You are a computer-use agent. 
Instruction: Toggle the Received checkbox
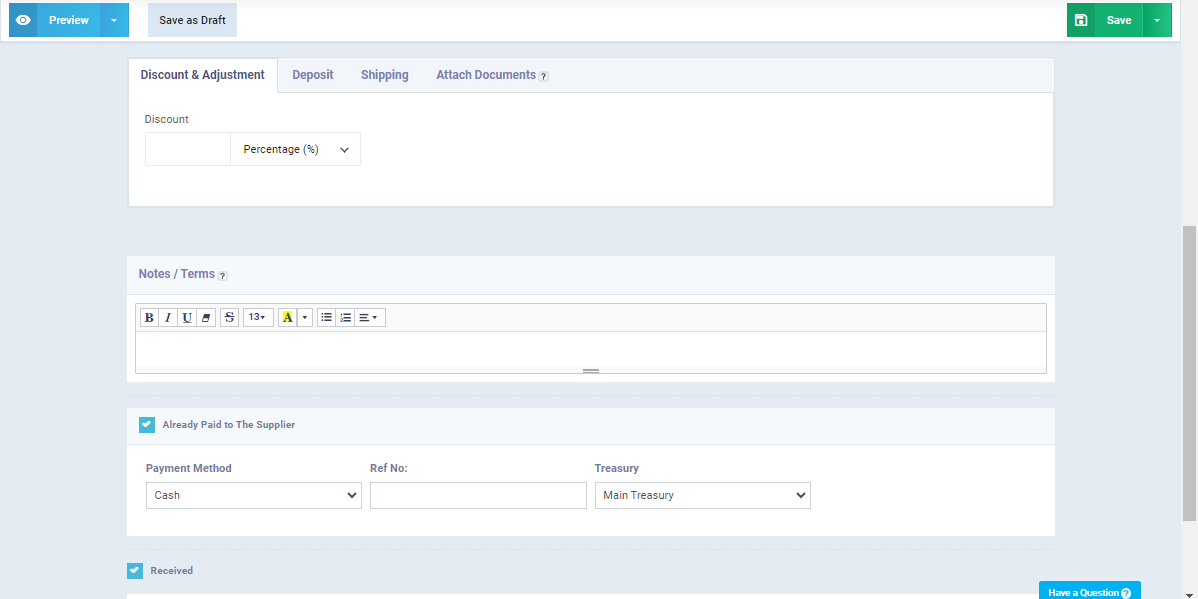click(x=135, y=571)
